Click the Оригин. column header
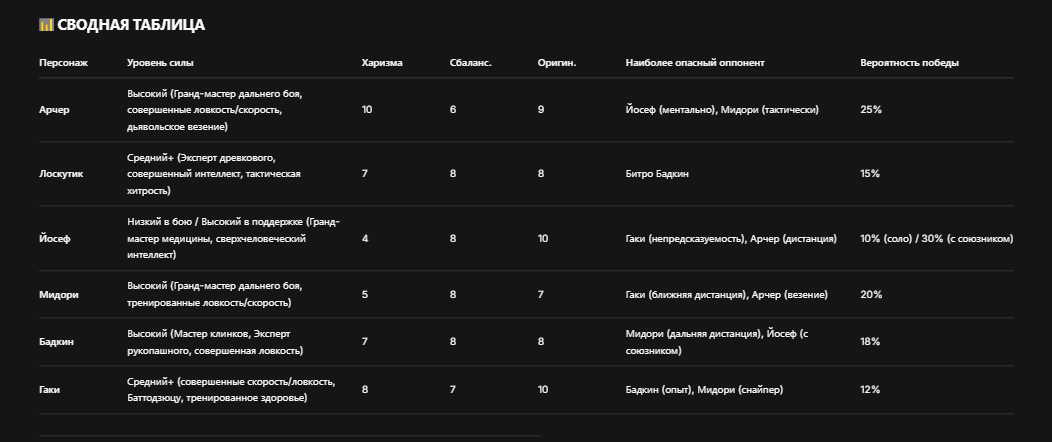The height and width of the screenshot is (442, 1052). coord(557,63)
